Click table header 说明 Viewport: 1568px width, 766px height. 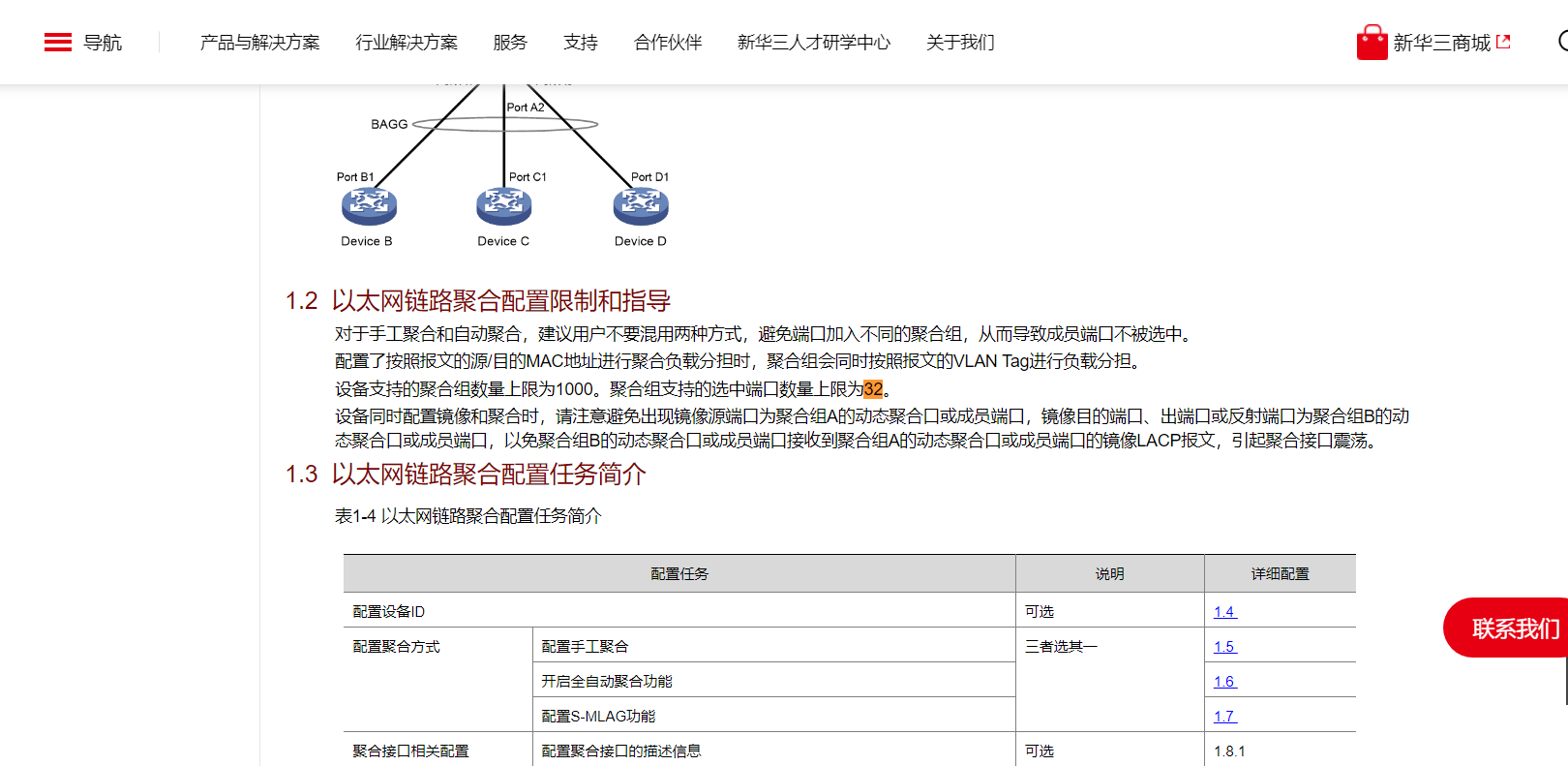tap(1110, 574)
